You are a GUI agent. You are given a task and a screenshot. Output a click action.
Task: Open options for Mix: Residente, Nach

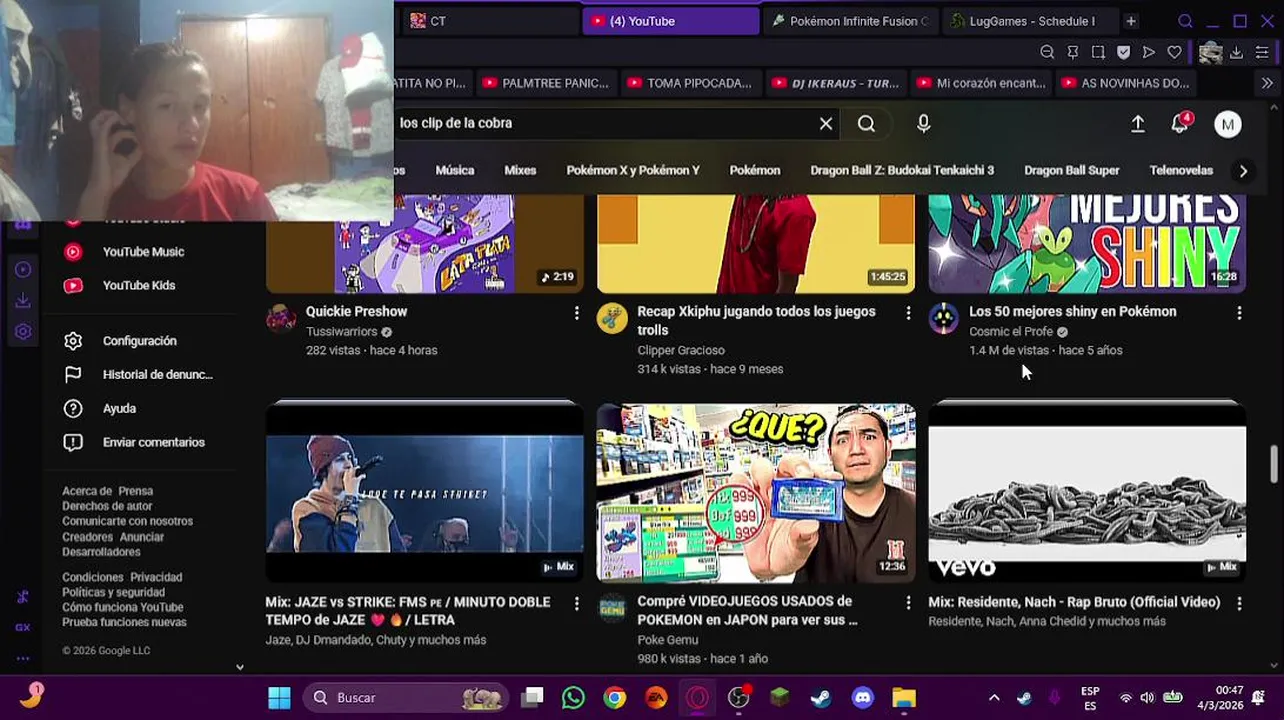point(1239,603)
